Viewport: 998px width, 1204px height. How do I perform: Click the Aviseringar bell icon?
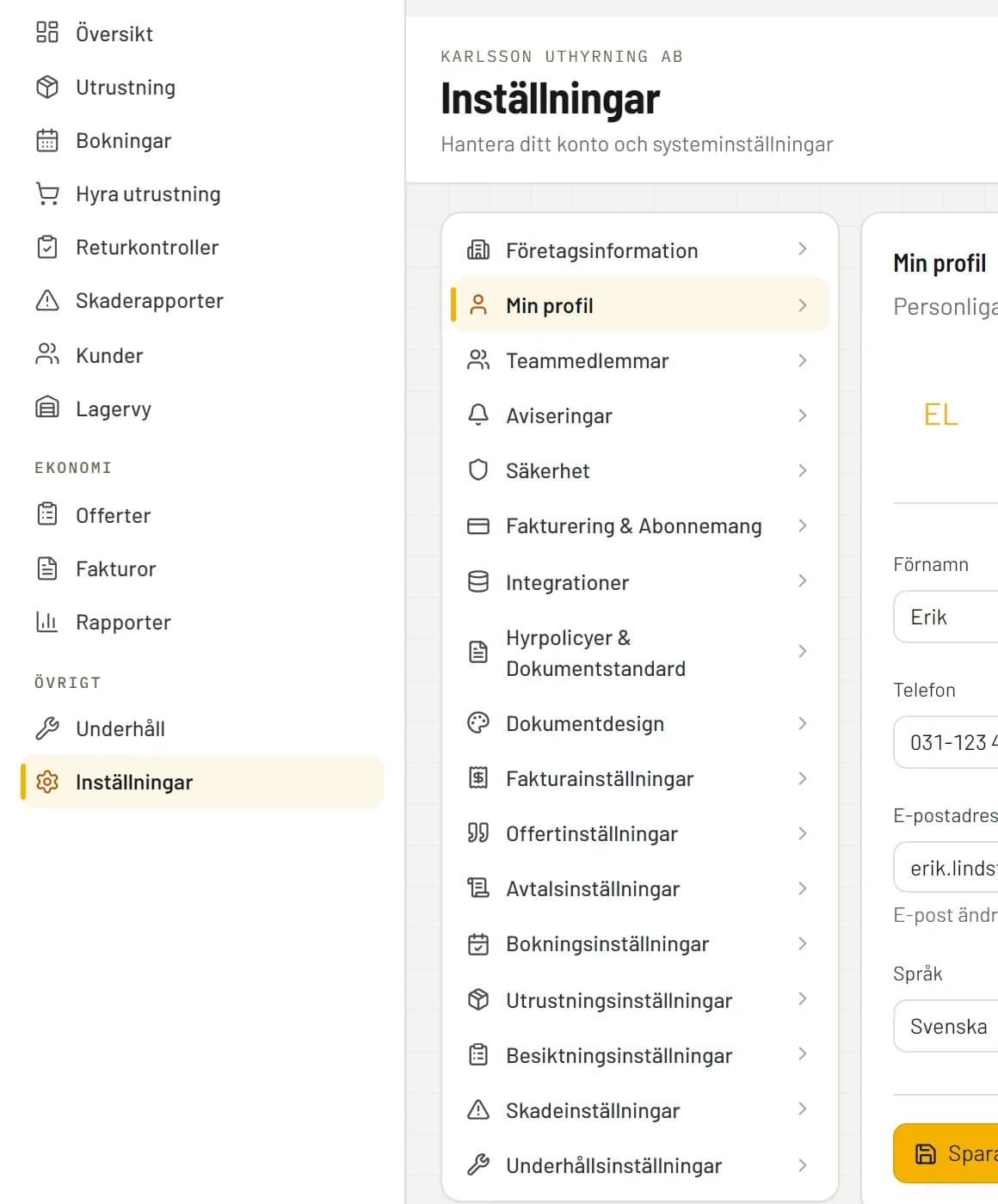(x=478, y=415)
